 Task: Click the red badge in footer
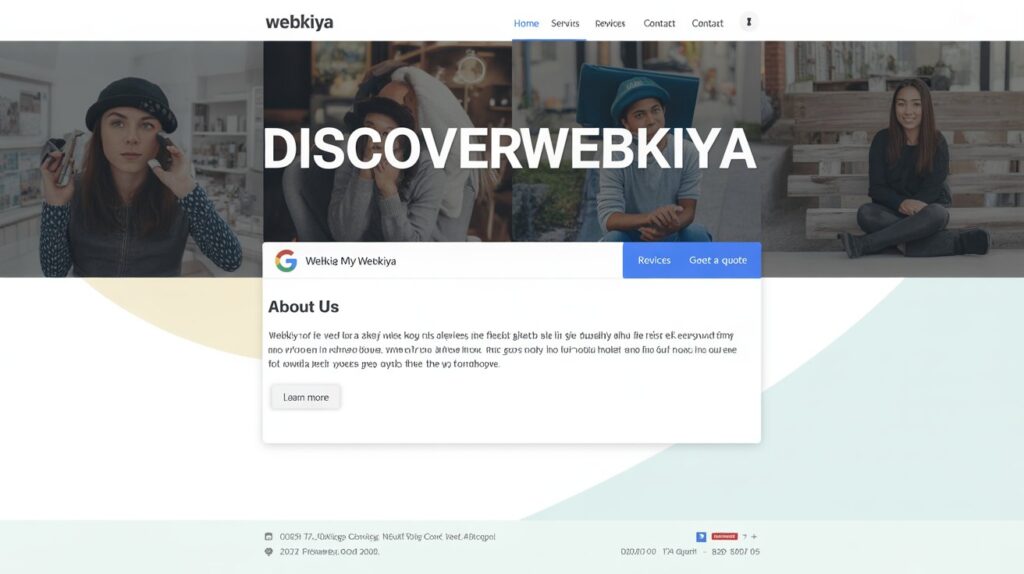724,536
